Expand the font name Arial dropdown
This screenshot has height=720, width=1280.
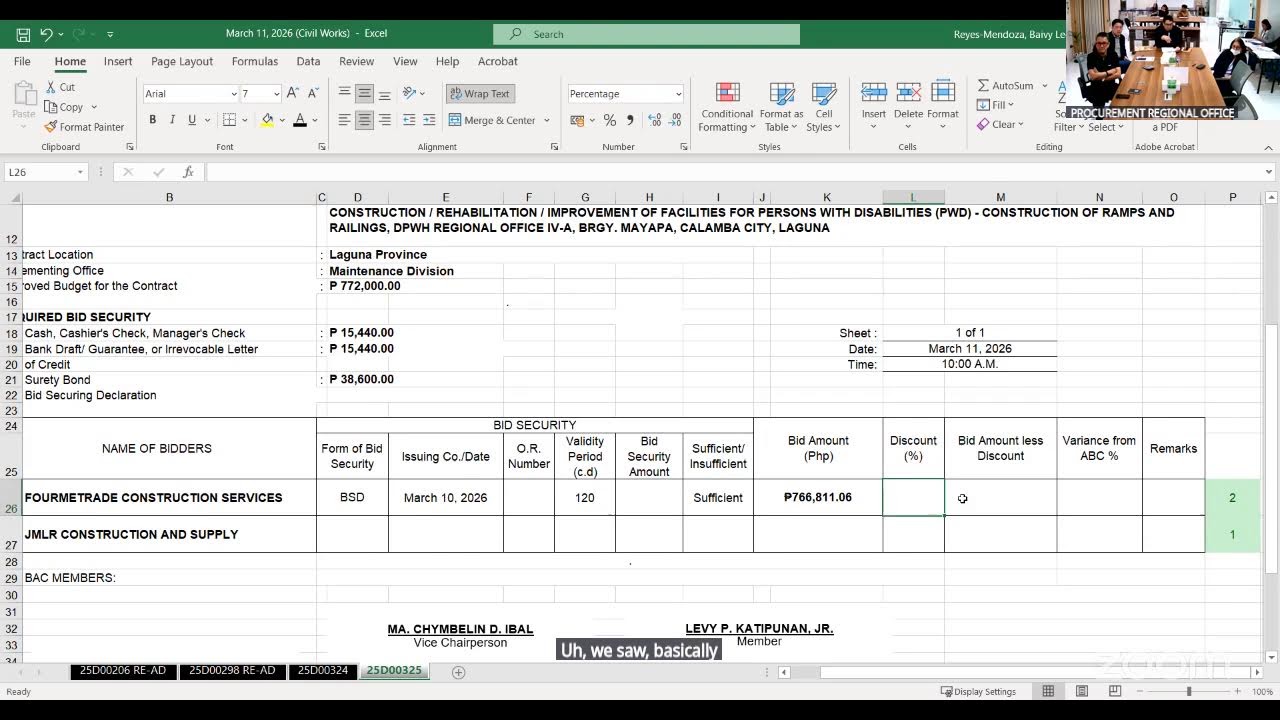232,94
